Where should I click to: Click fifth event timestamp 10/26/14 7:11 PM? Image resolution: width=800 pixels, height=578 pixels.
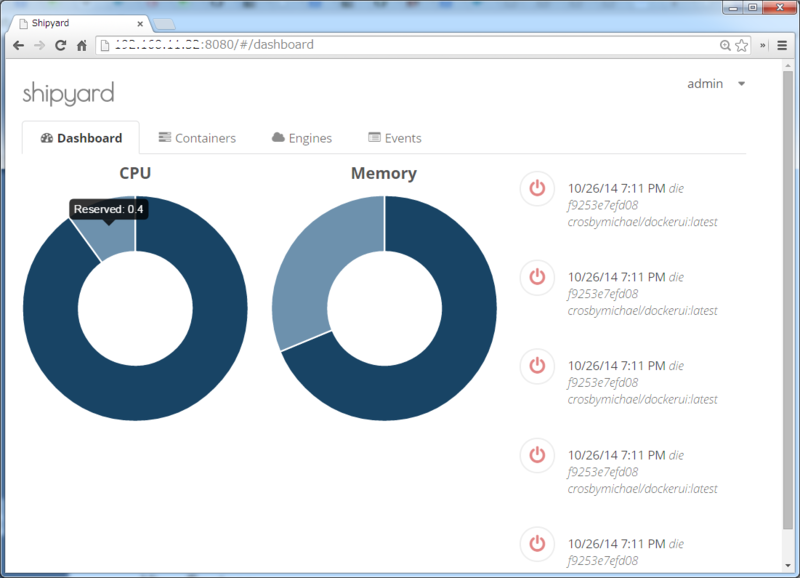pyautogui.click(x=616, y=544)
